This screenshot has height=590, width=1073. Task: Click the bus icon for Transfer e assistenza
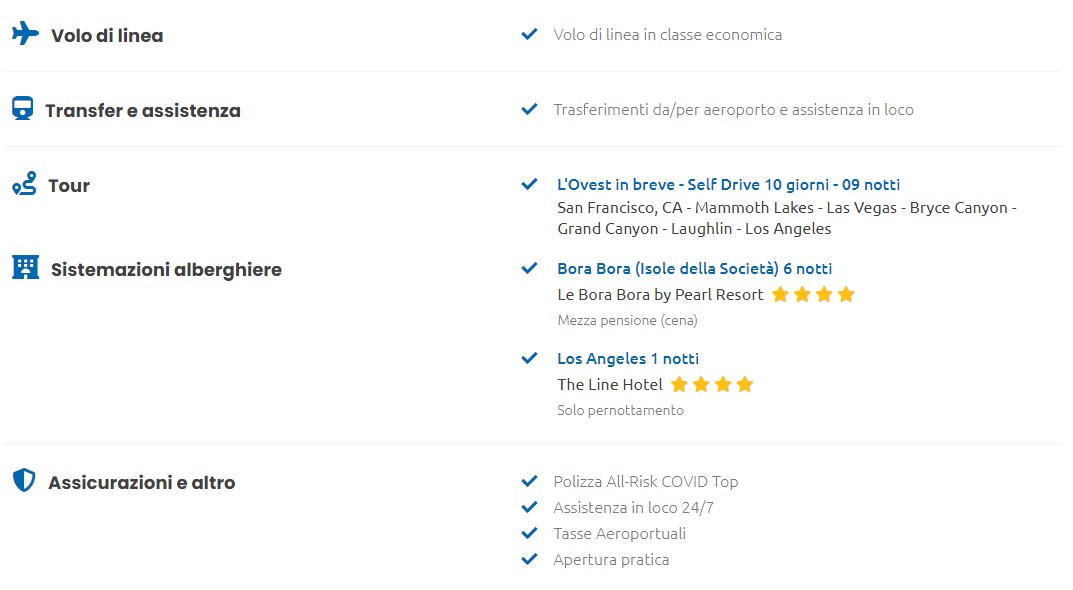pyautogui.click(x=23, y=108)
